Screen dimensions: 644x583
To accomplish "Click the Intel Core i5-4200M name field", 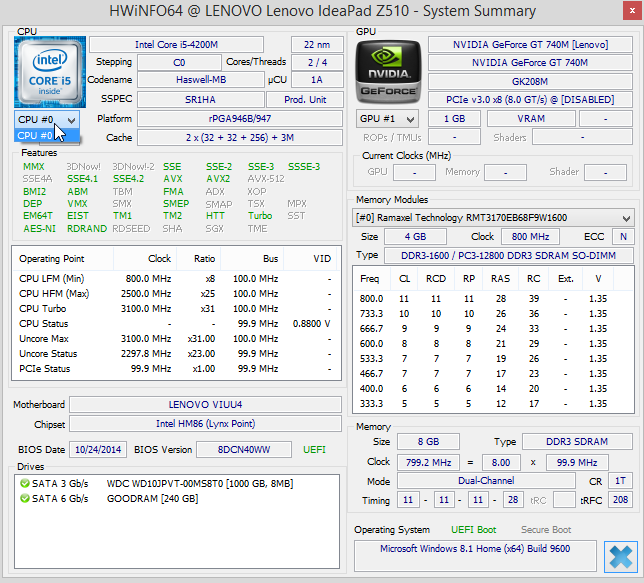I will (x=177, y=44).
